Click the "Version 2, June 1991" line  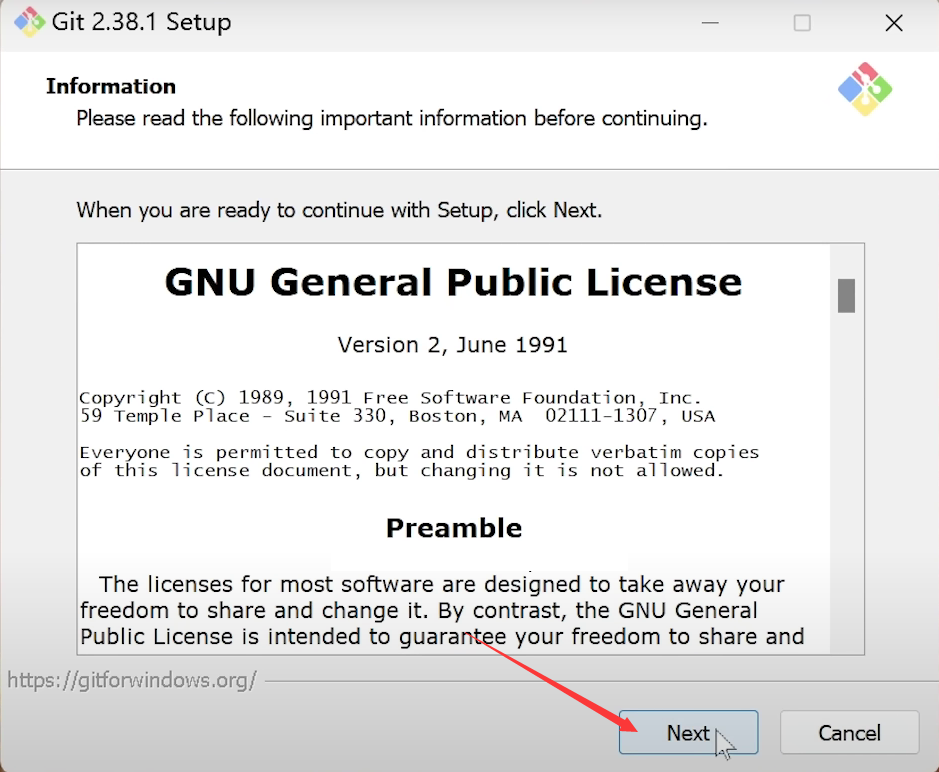(x=452, y=345)
